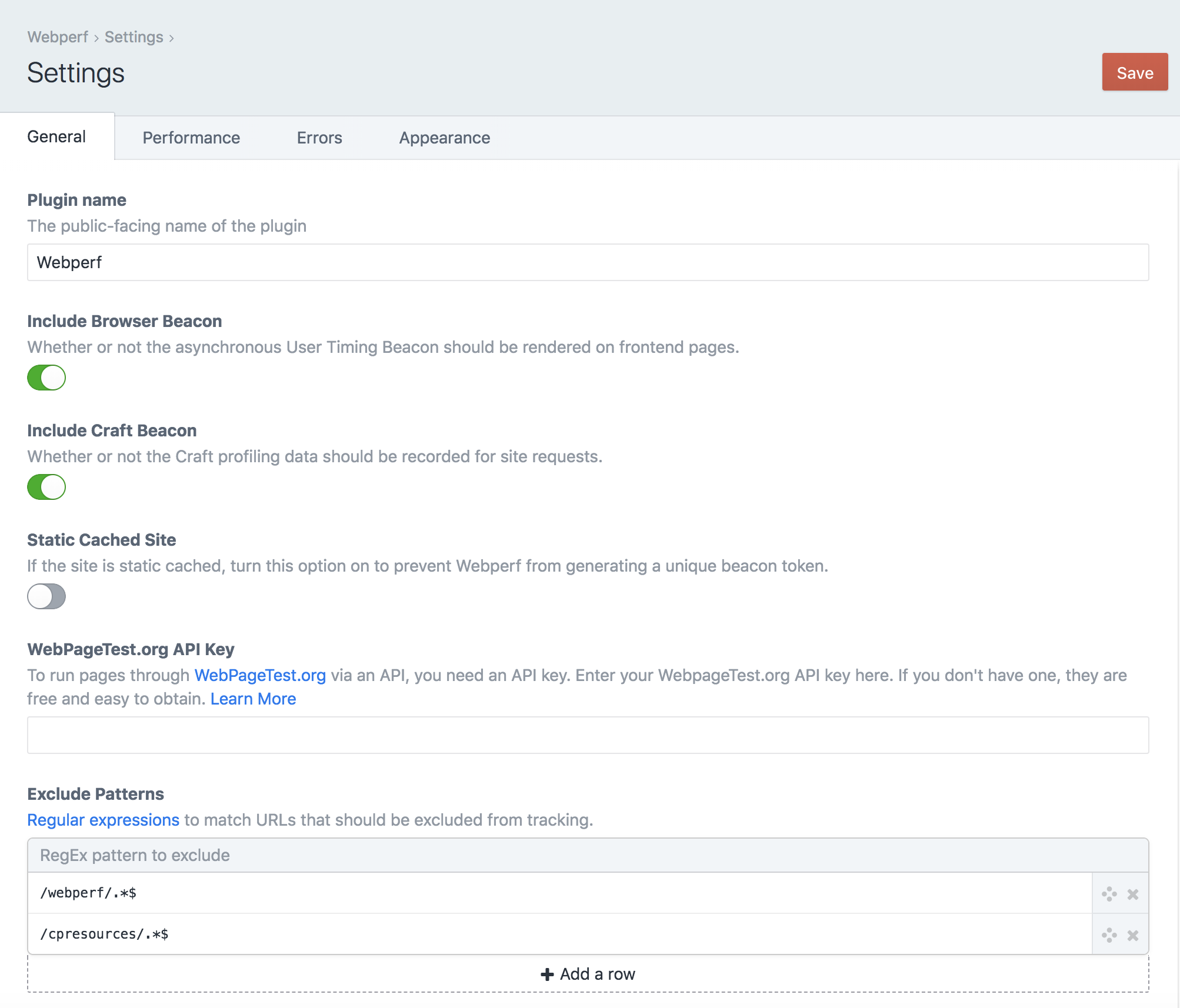The width and height of the screenshot is (1180, 1008).
Task: Click the WebPageTest.org API key input field
Action: point(588,735)
